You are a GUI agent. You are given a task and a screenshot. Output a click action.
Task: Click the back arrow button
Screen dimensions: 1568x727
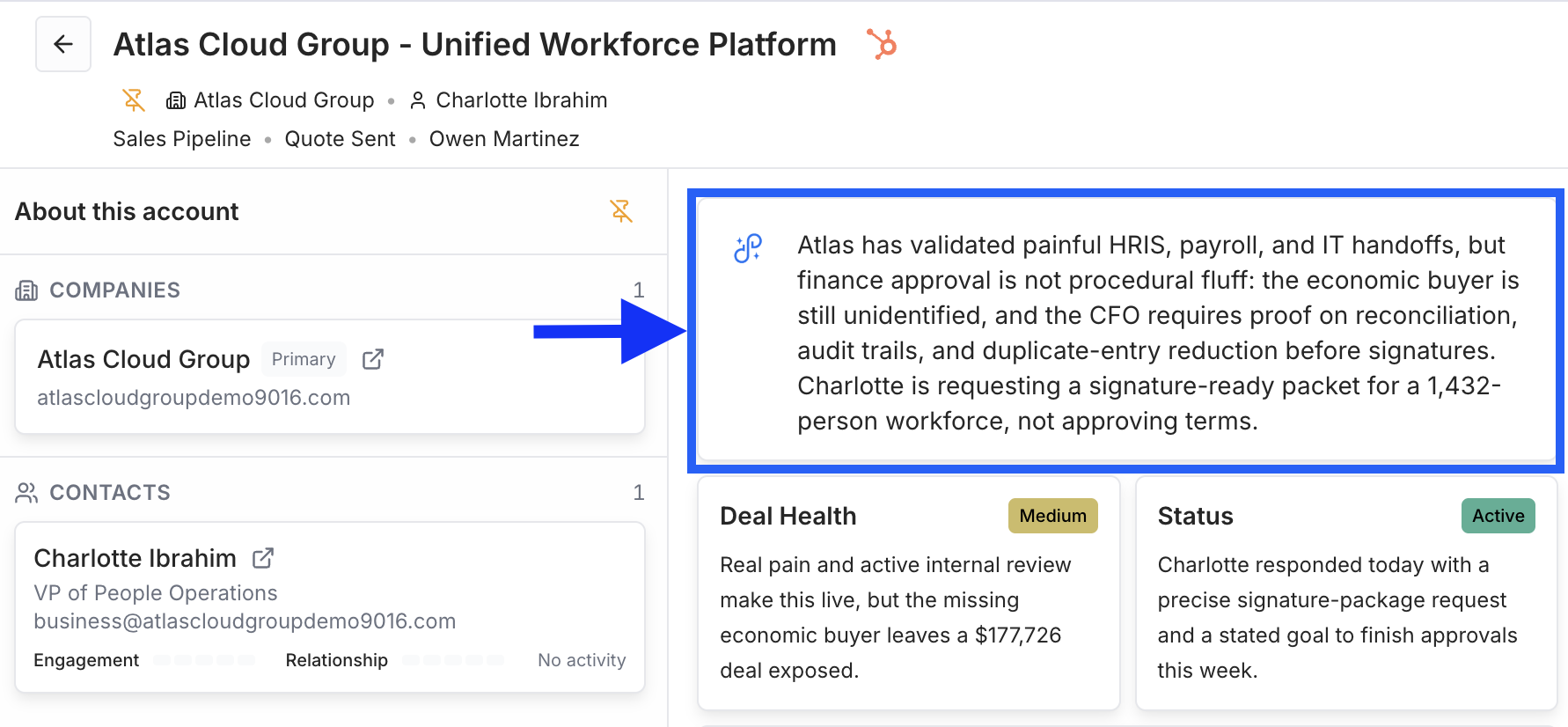63,44
